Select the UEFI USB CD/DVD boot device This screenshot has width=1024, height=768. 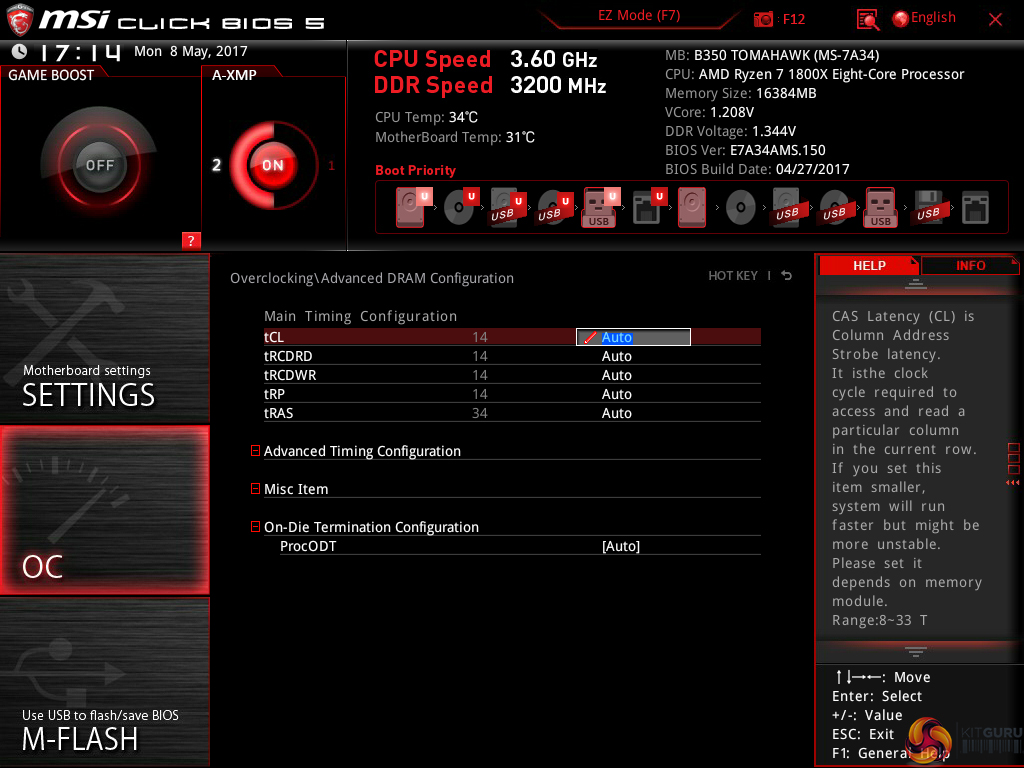[554, 207]
